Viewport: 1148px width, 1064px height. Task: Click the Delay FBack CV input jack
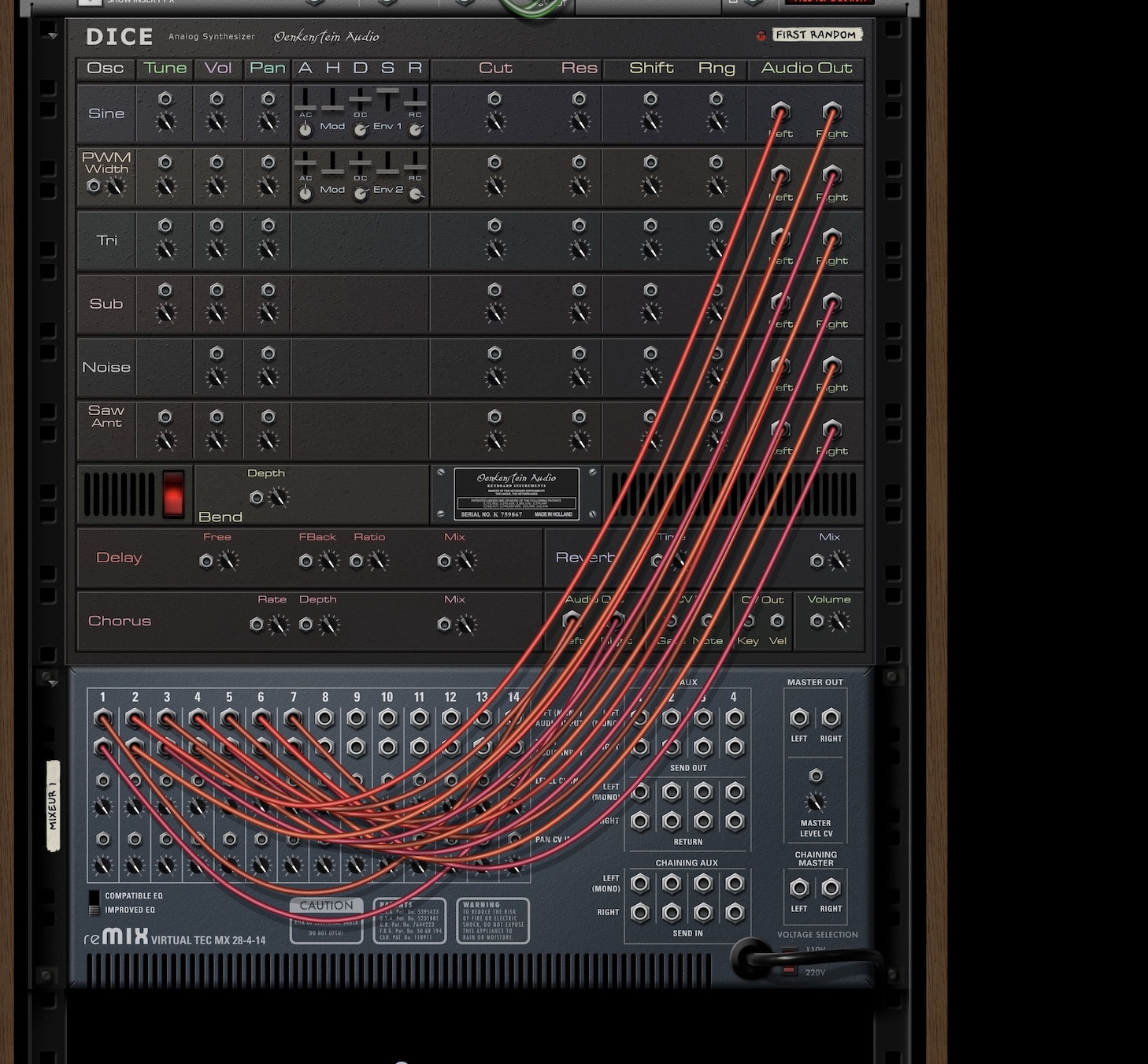[306, 561]
